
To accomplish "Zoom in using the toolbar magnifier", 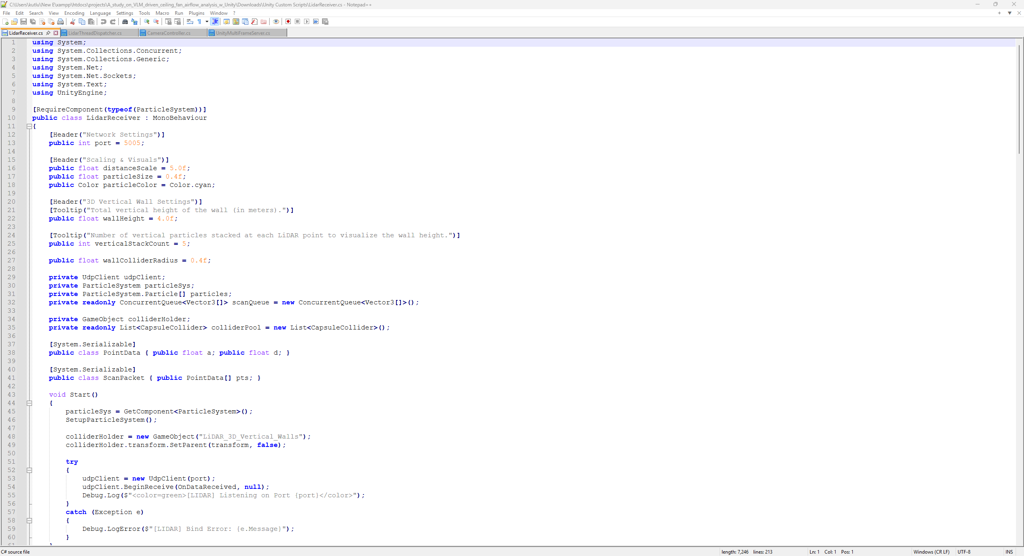I will tap(147, 22).
